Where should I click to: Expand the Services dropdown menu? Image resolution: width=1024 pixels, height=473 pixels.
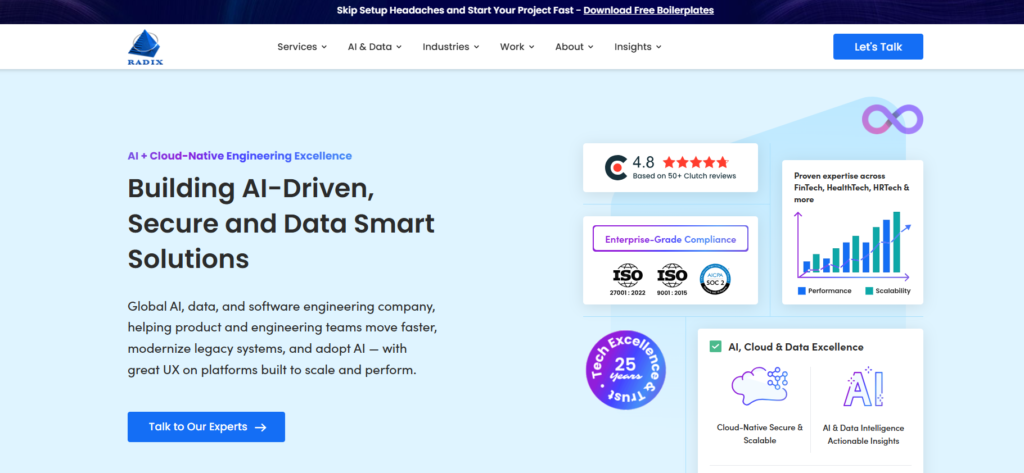(302, 47)
